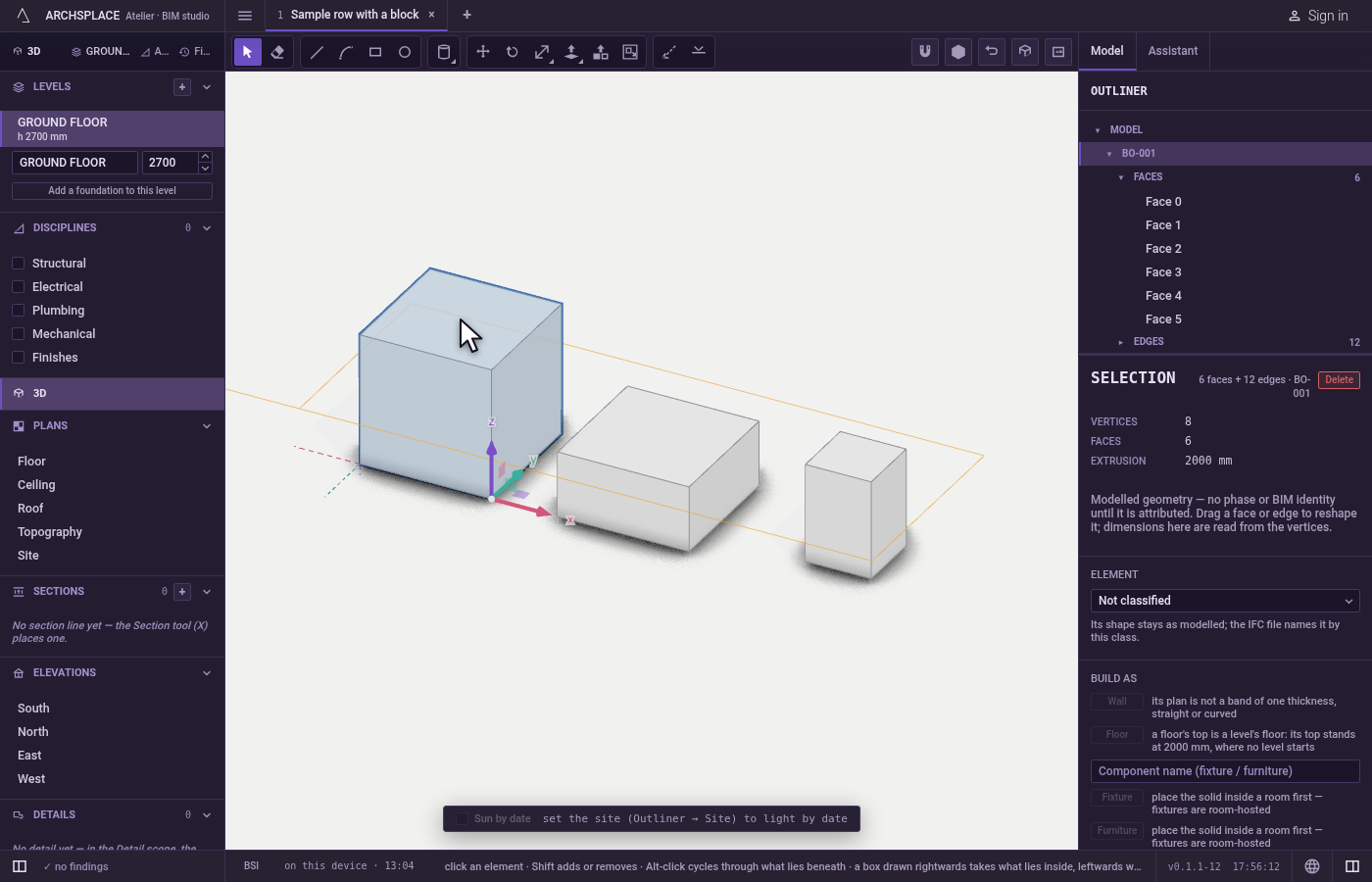
Task: Click the solid hexagon shading icon
Action: click(958, 52)
